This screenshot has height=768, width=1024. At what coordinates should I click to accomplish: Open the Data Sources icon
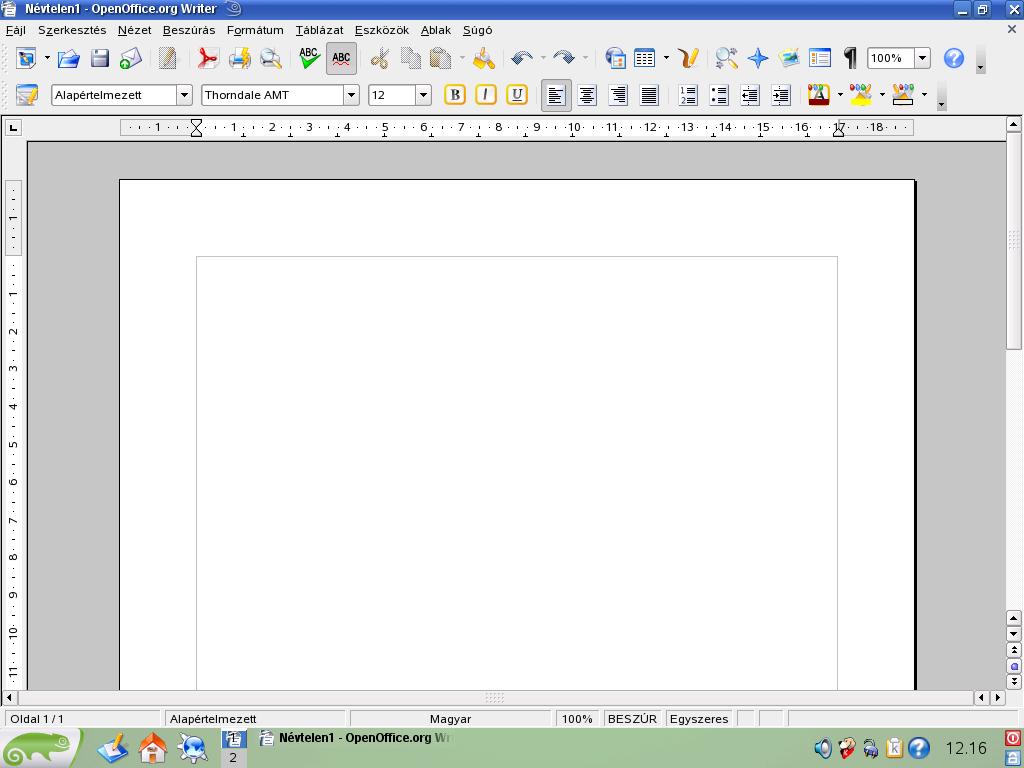click(820, 58)
